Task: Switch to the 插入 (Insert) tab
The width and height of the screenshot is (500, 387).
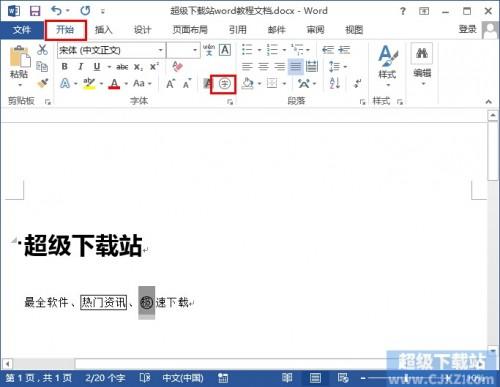Action: coord(103,30)
